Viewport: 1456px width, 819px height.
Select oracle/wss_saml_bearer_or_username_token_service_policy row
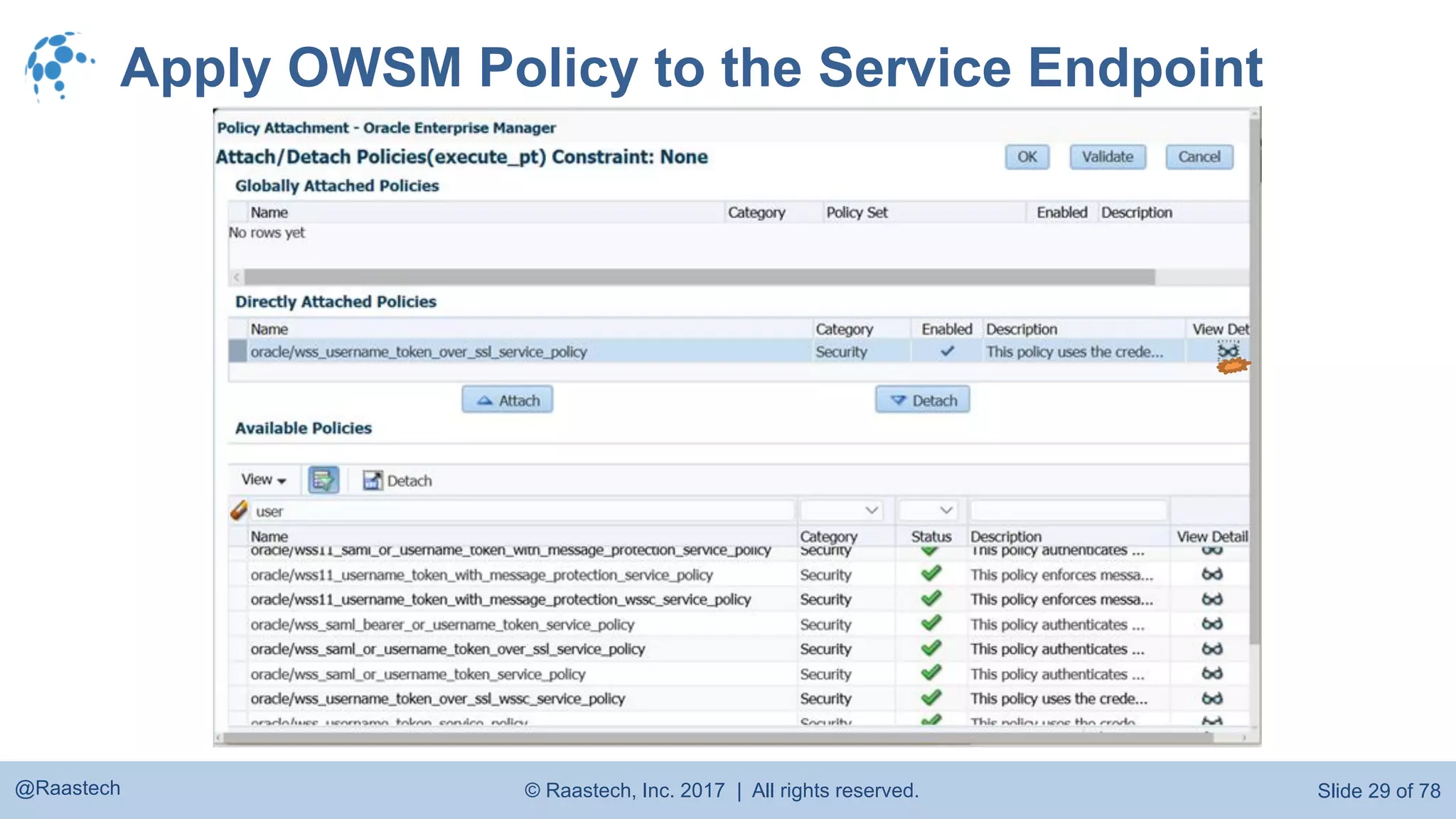(738, 624)
